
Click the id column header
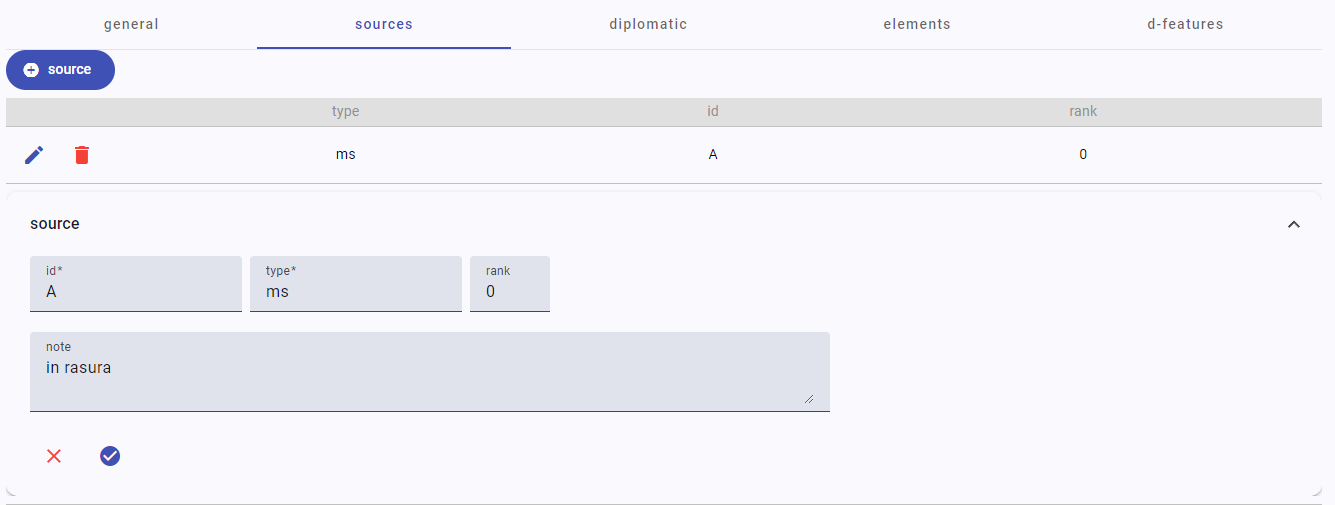(713, 111)
